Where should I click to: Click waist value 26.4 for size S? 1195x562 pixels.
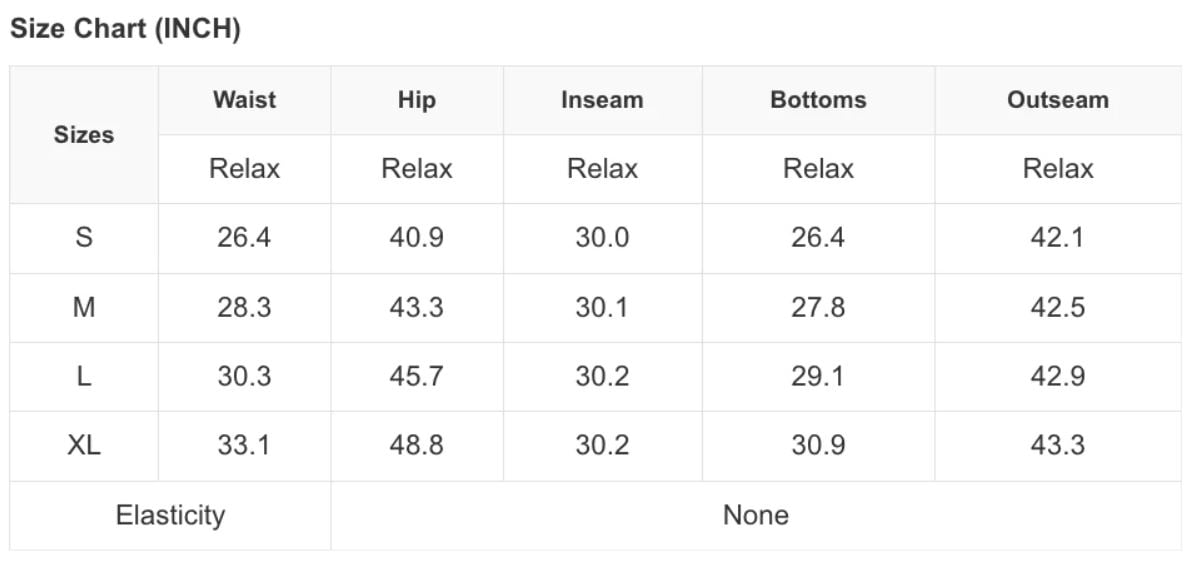[x=244, y=238]
